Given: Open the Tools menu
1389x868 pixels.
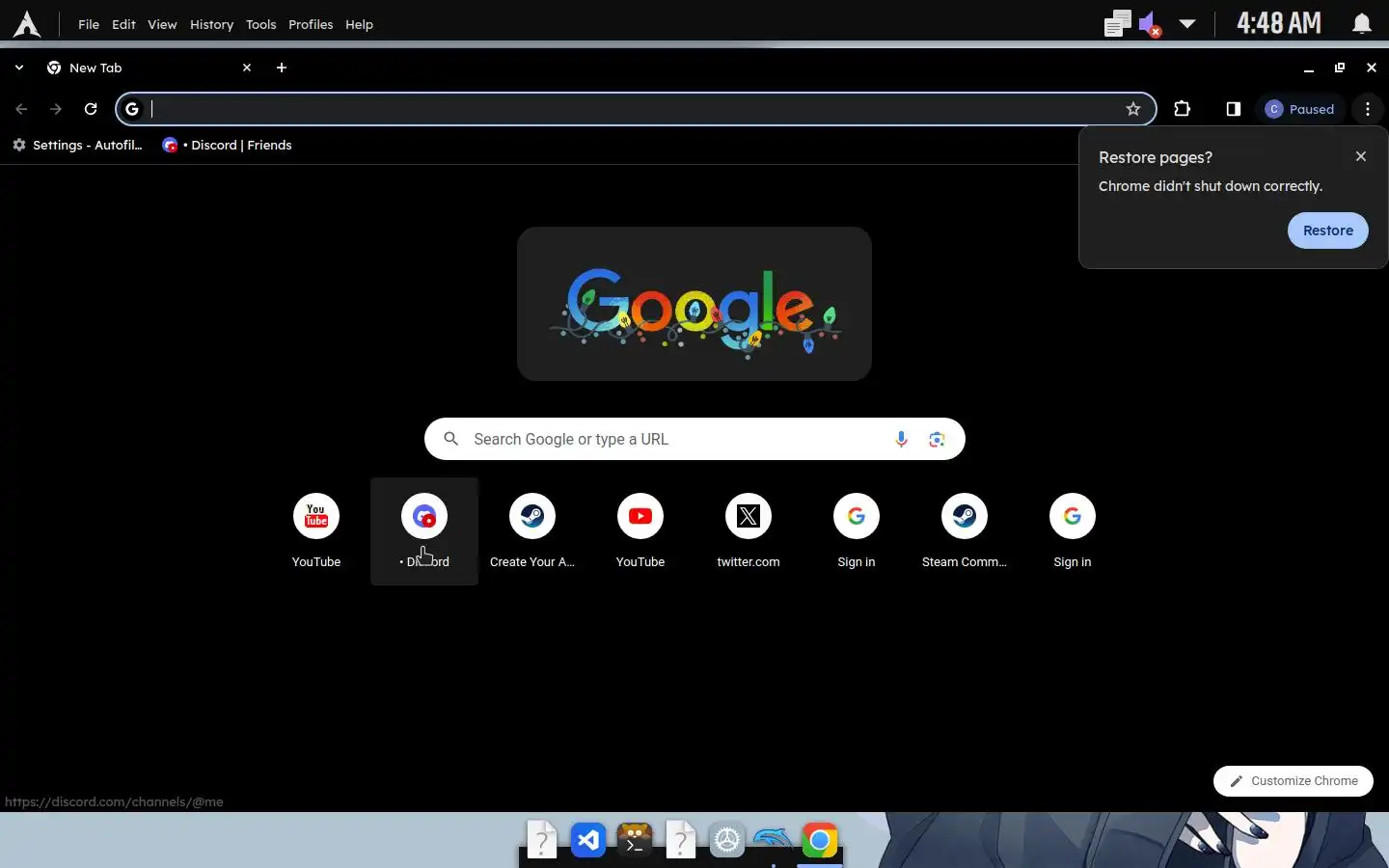Looking at the screenshot, I should pyautogui.click(x=260, y=24).
